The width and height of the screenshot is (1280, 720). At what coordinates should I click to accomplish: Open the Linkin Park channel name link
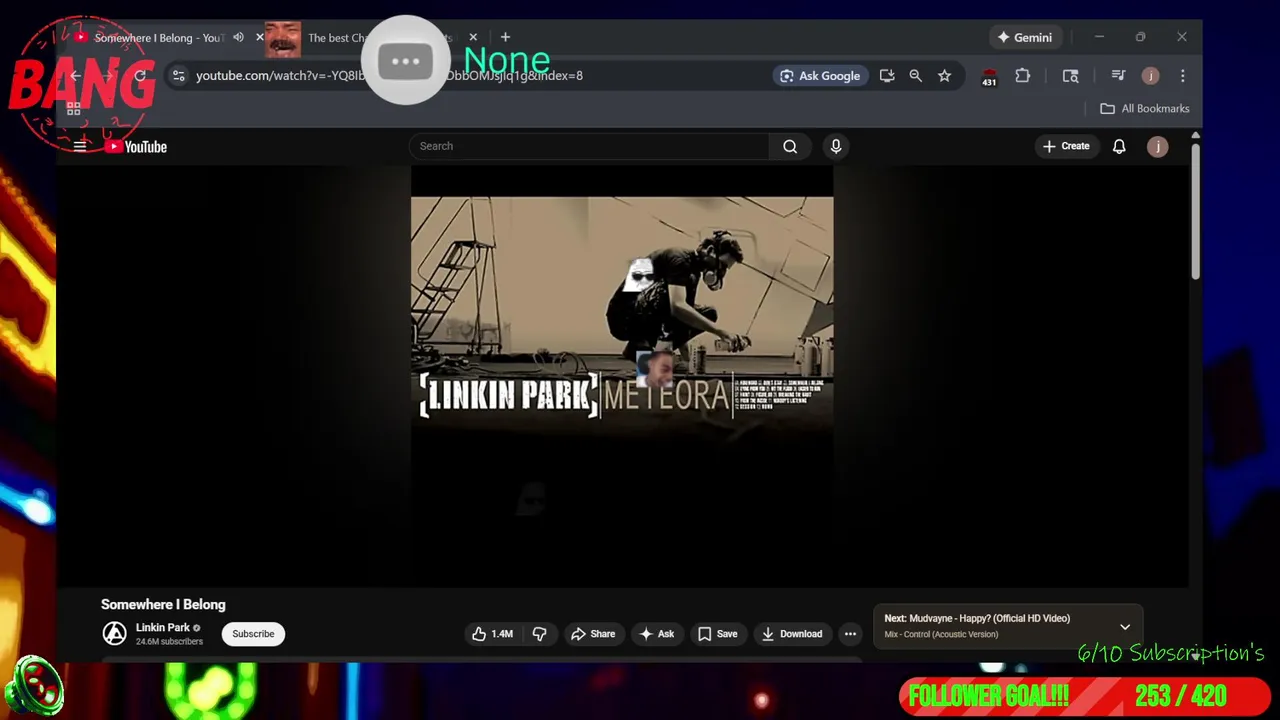163,628
